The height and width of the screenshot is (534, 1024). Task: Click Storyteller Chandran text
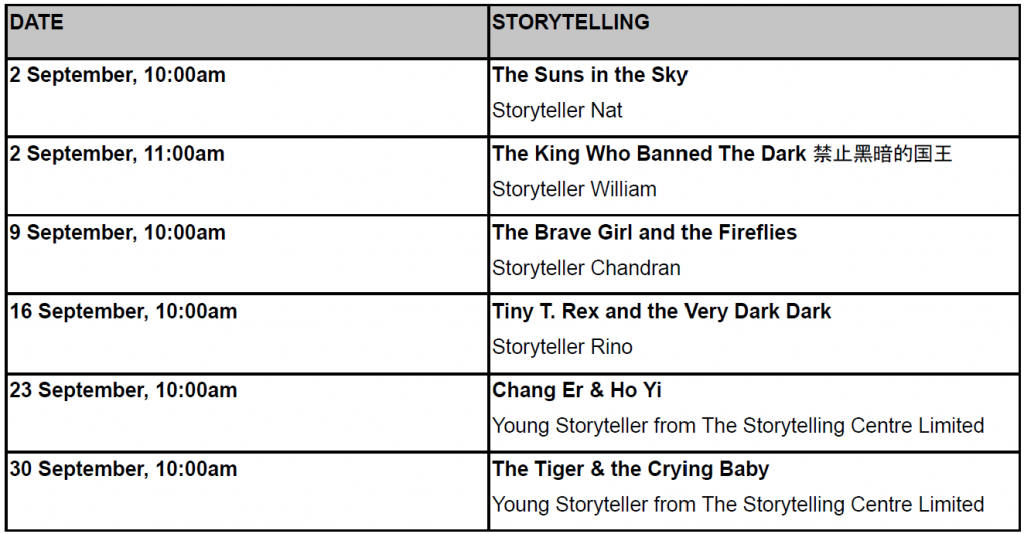click(586, 268)
